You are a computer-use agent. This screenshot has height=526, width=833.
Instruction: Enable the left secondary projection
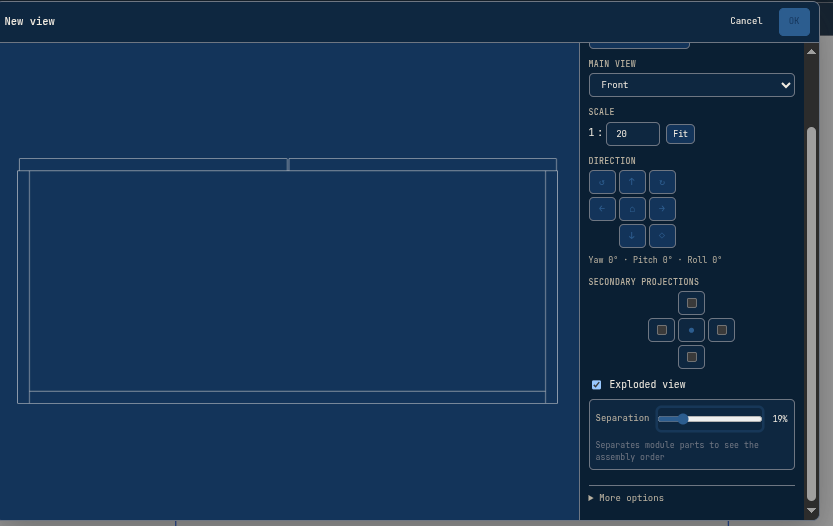(661, 330)
